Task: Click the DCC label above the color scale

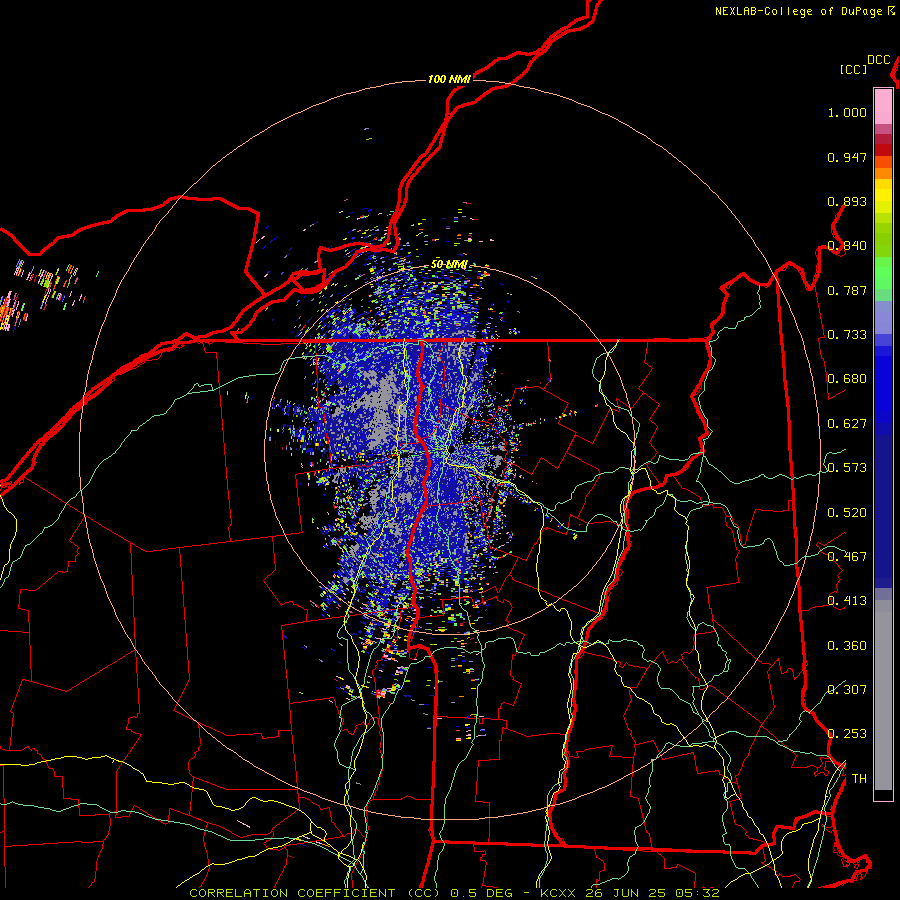Action: (x=879, y=60)
